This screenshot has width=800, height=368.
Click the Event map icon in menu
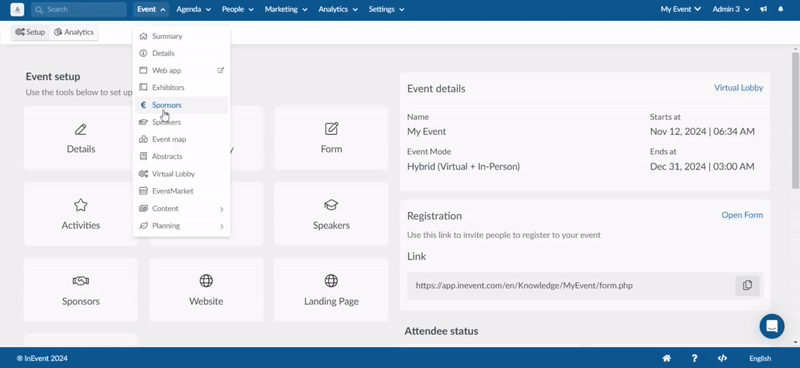click(143, 139)
